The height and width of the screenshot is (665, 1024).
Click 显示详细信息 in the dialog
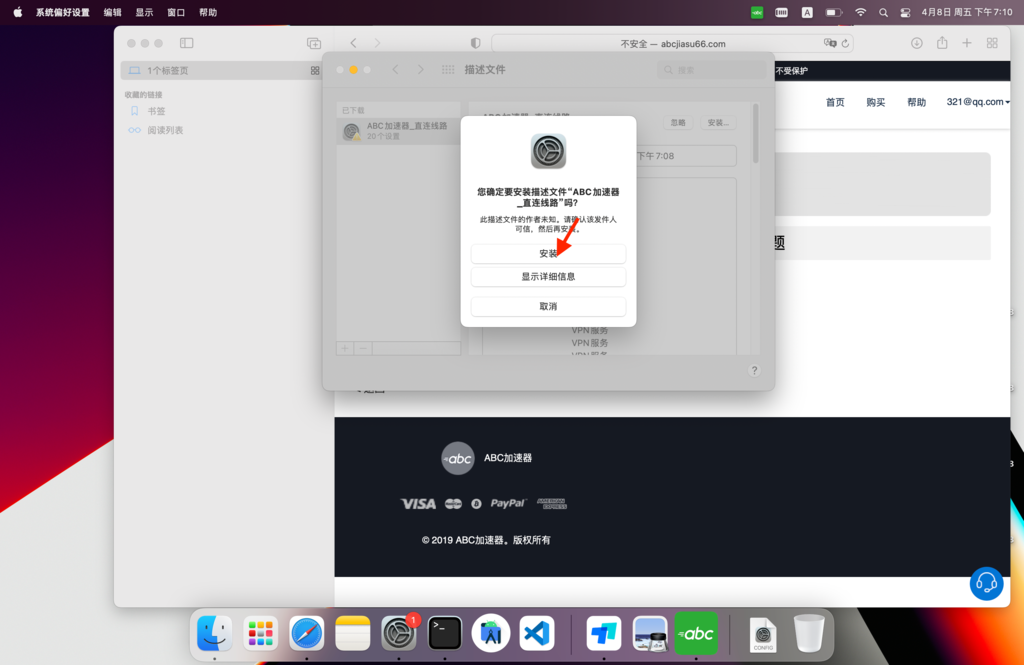pos(548,277)
